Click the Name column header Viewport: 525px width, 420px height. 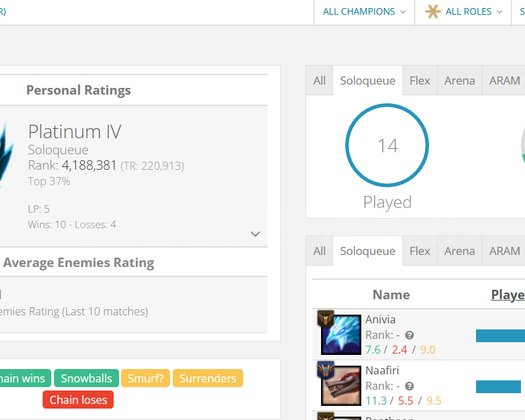click(x=391, y=295)
